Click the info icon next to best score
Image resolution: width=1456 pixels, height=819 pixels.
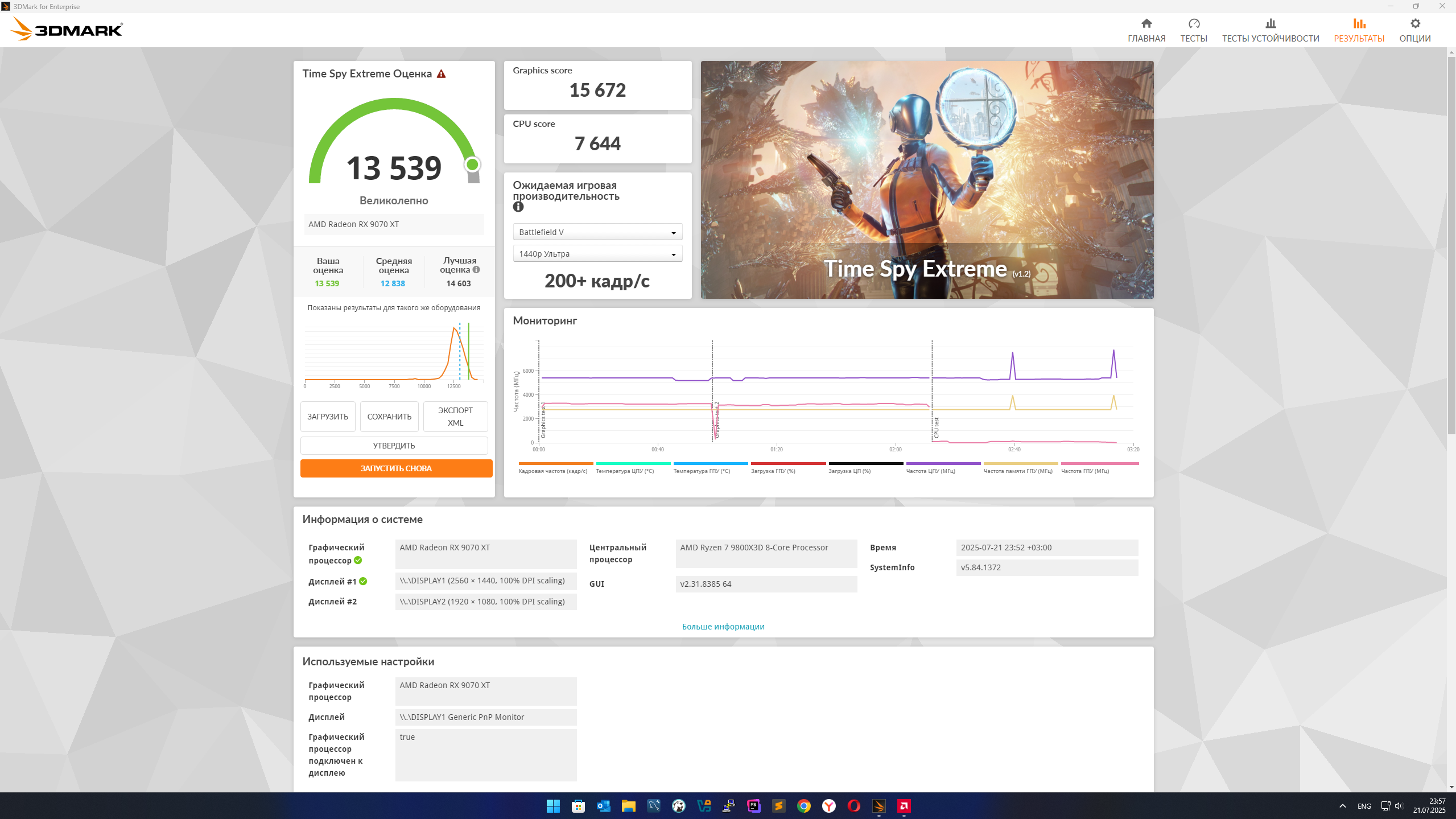pos(476,270)
